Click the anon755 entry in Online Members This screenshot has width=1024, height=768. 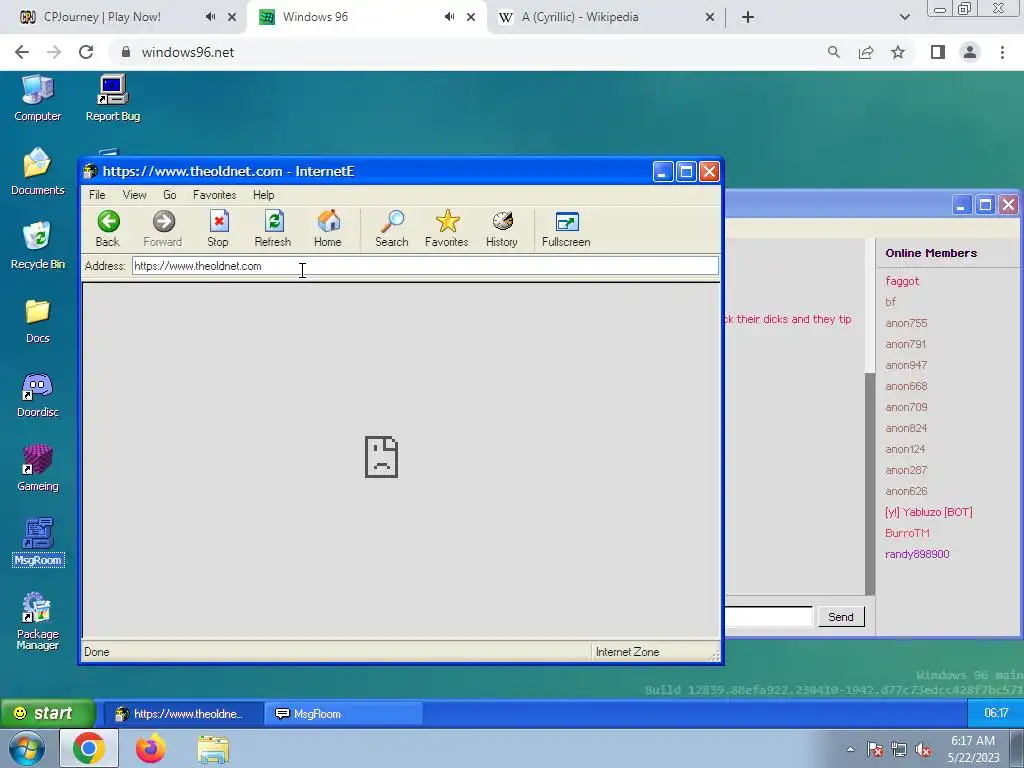[x=906, y=323]
